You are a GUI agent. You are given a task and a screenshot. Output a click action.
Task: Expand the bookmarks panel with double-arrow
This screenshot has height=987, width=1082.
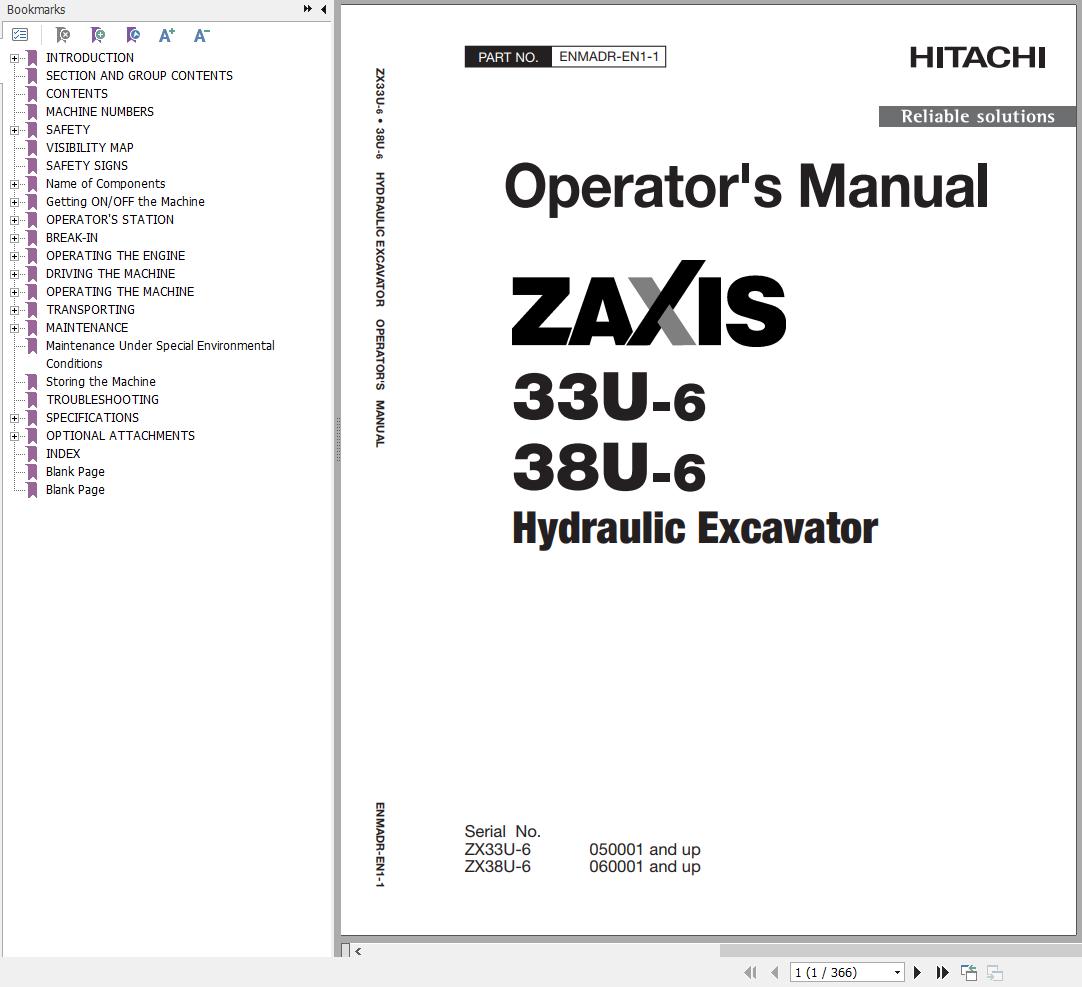tap(308, 9)
